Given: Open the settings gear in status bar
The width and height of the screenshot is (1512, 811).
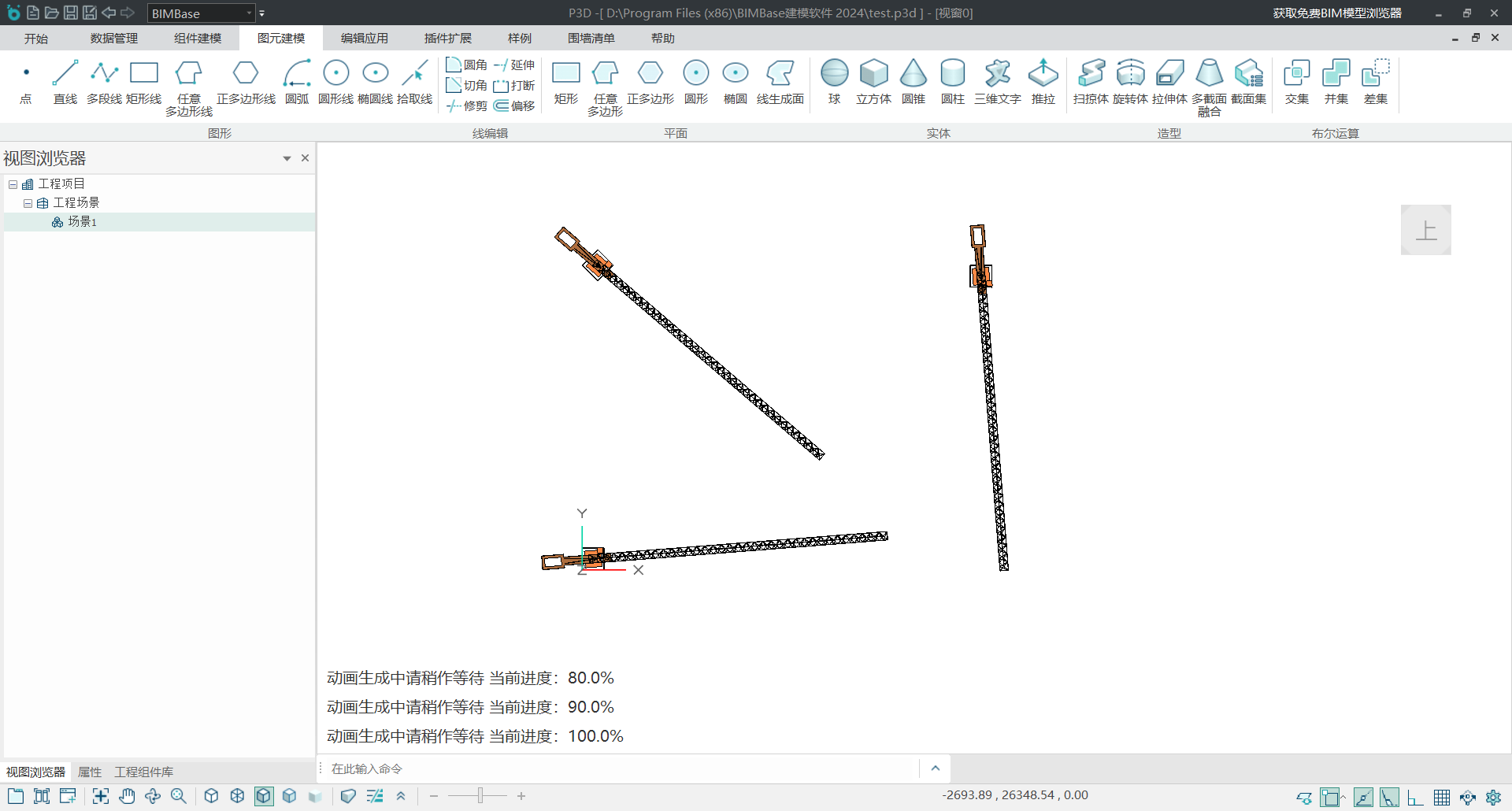Looking at the screenshot, I should 1493,798.
